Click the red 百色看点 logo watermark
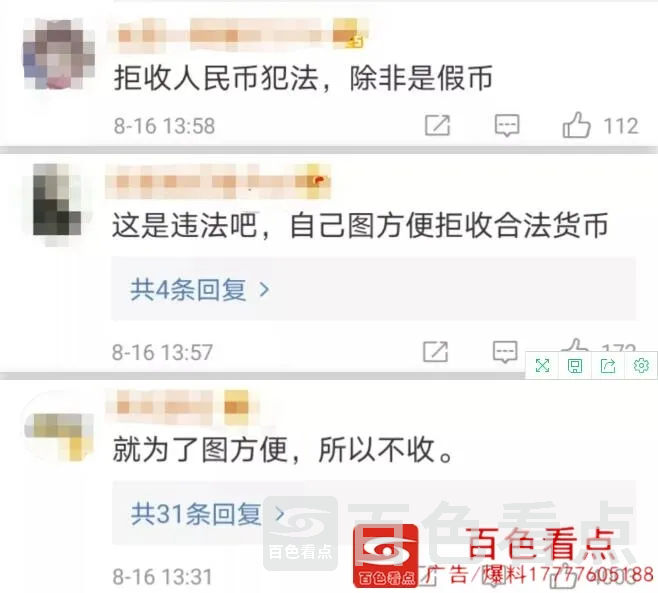This screenshot has height=593, width=658. click(x=386, y=555)
